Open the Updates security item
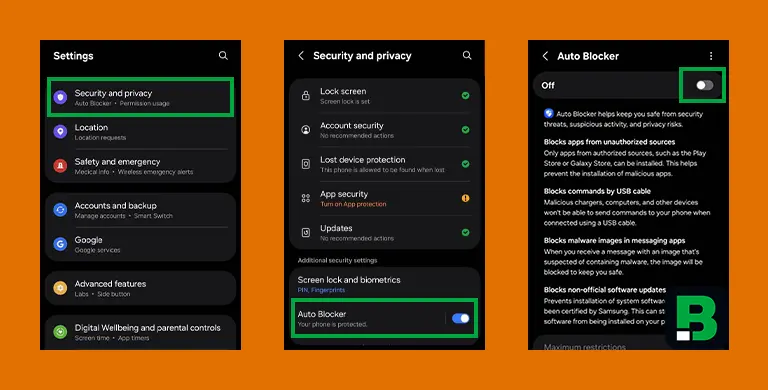 coord(384,233)
